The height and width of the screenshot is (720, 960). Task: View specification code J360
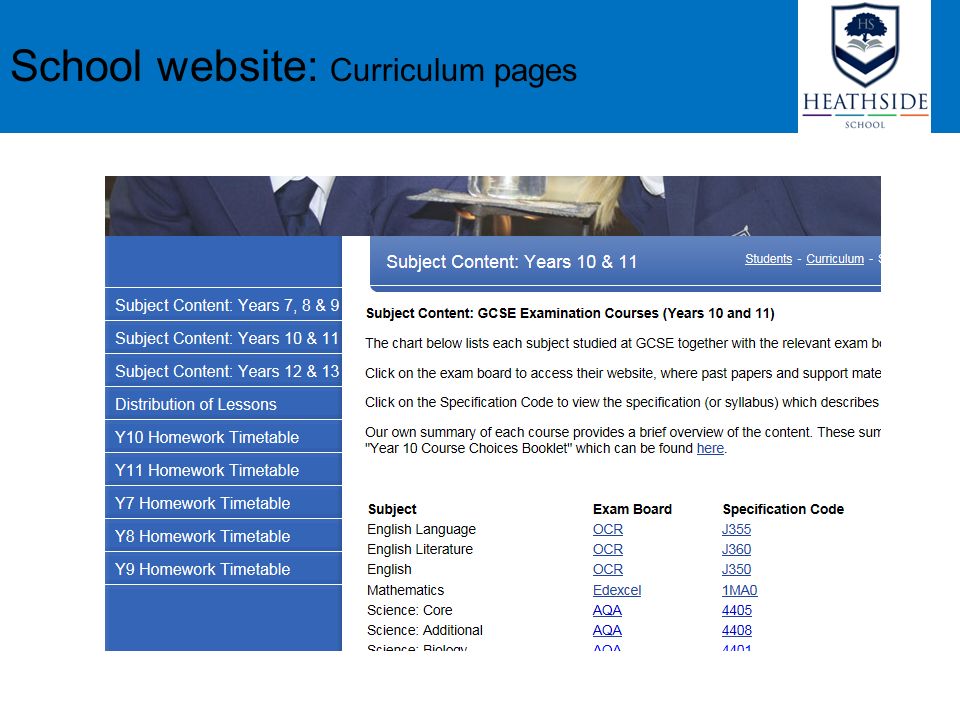point(736,550)
